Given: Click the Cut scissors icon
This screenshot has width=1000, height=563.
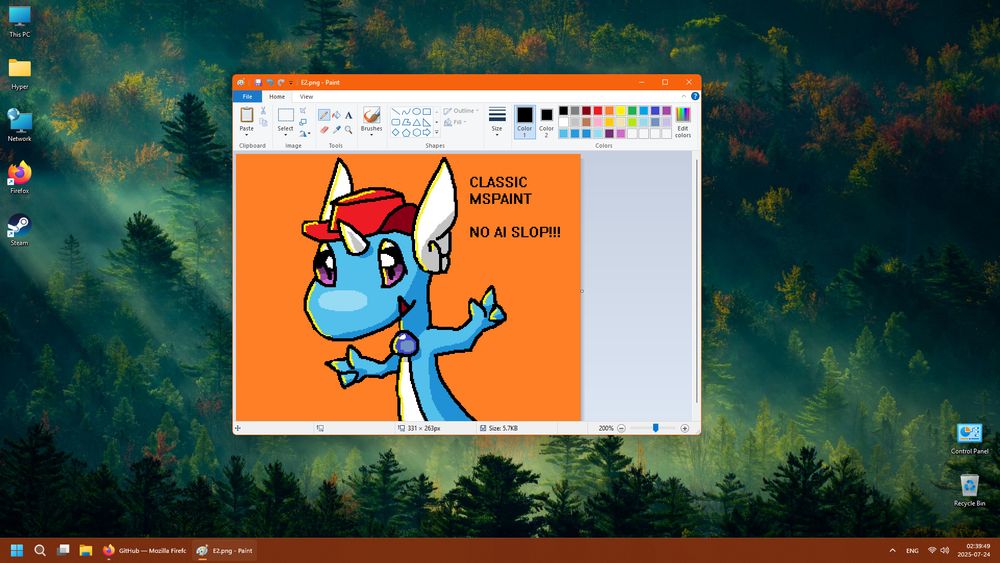Looking at the screenshot, I should pyautogui.click(x=263, y=111).
